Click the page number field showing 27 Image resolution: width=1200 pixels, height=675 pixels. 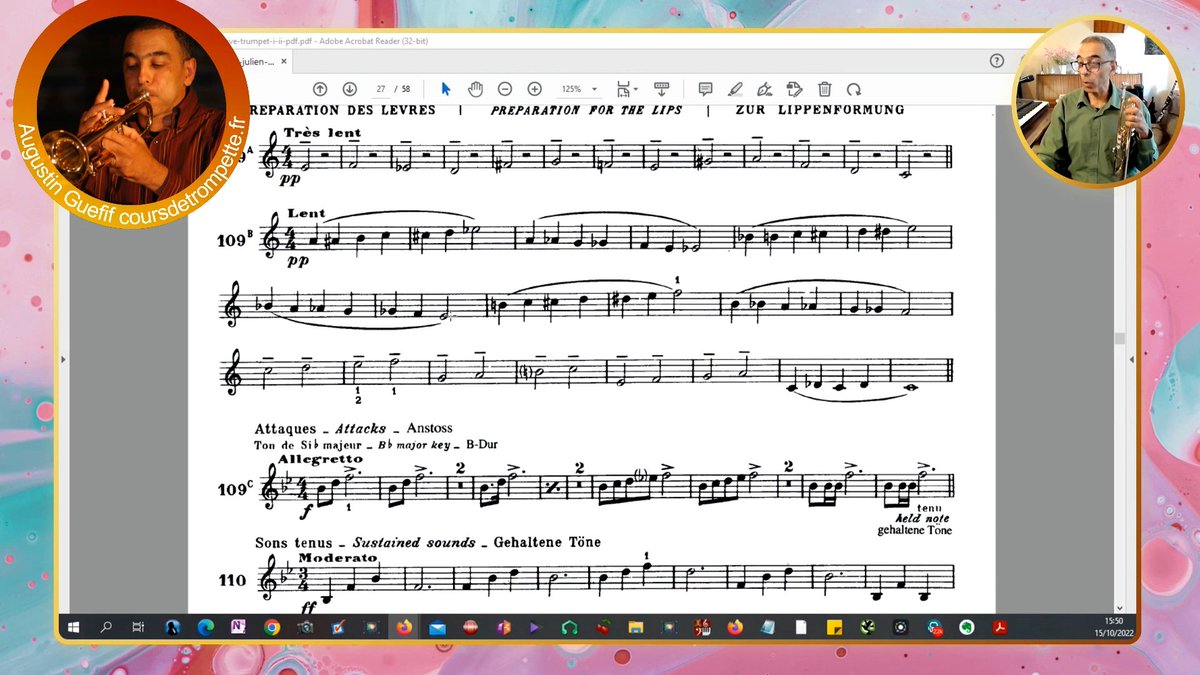tap(383, 89)
